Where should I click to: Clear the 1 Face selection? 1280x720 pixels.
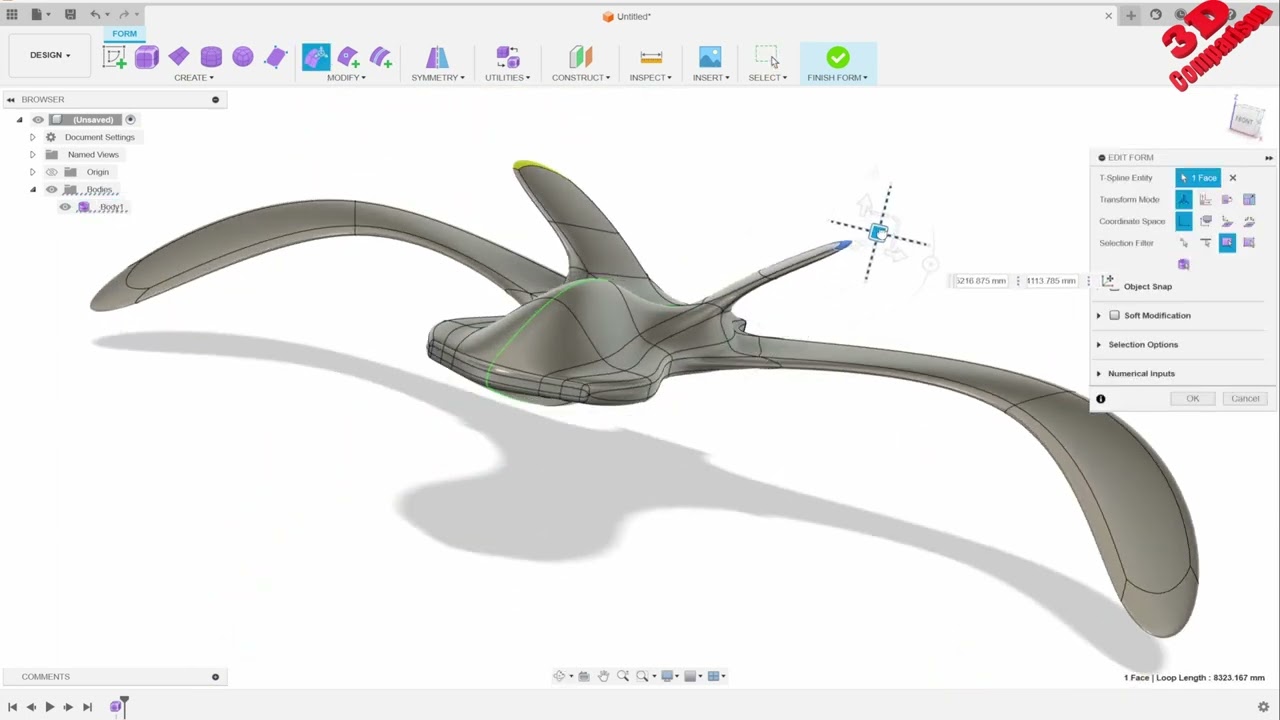1233,178
